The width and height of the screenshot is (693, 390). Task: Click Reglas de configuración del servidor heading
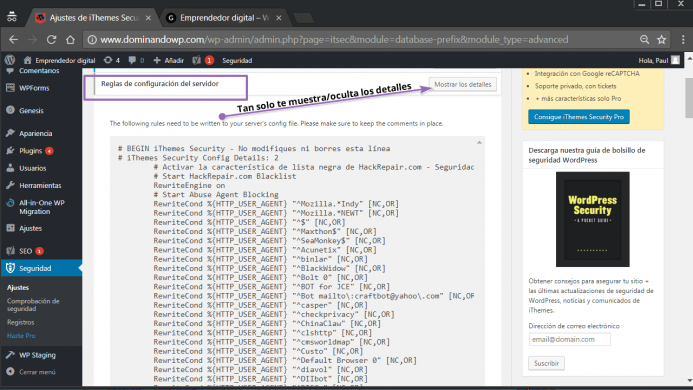point(160,84)
